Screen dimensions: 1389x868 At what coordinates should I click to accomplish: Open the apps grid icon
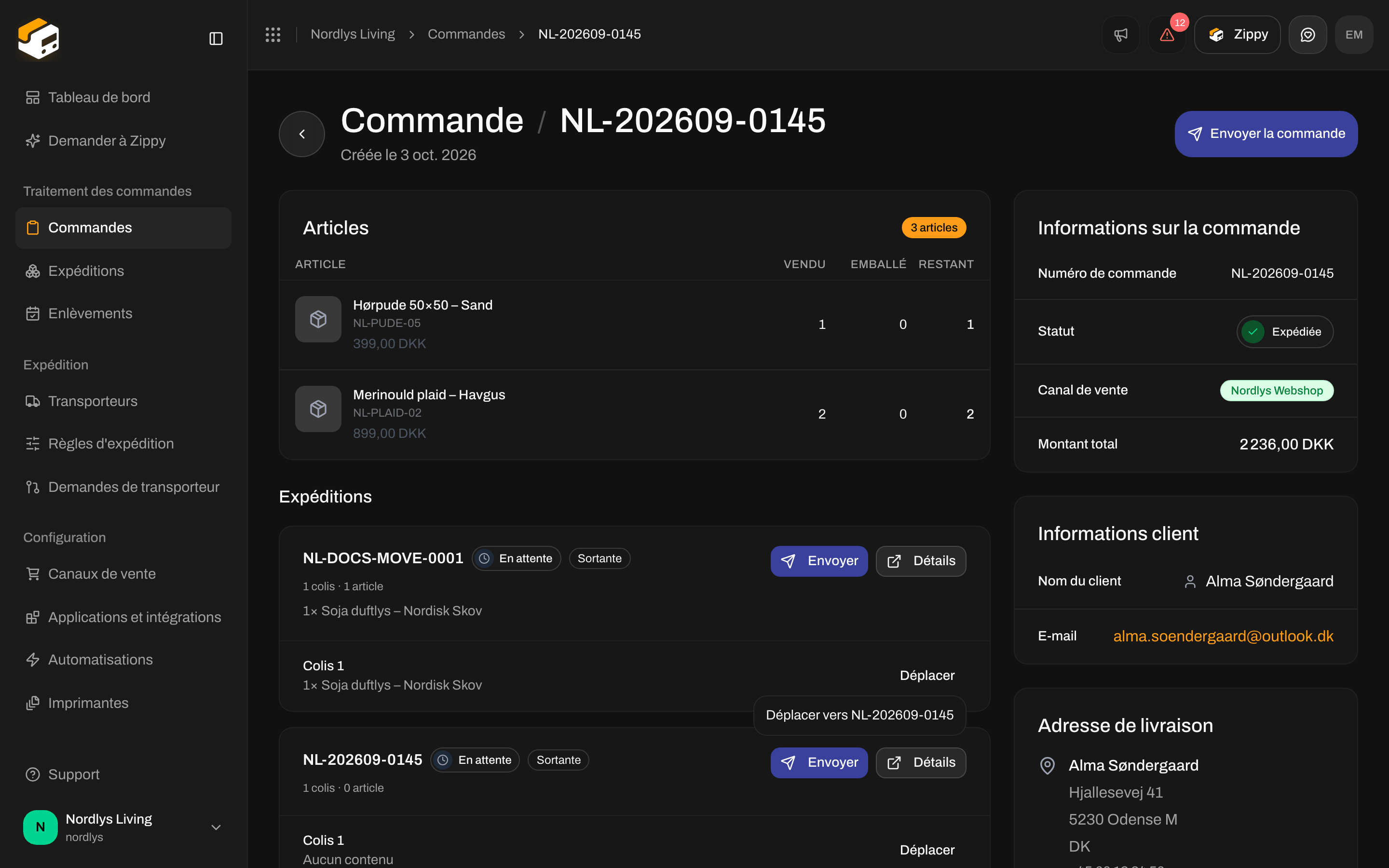(272, 34)
